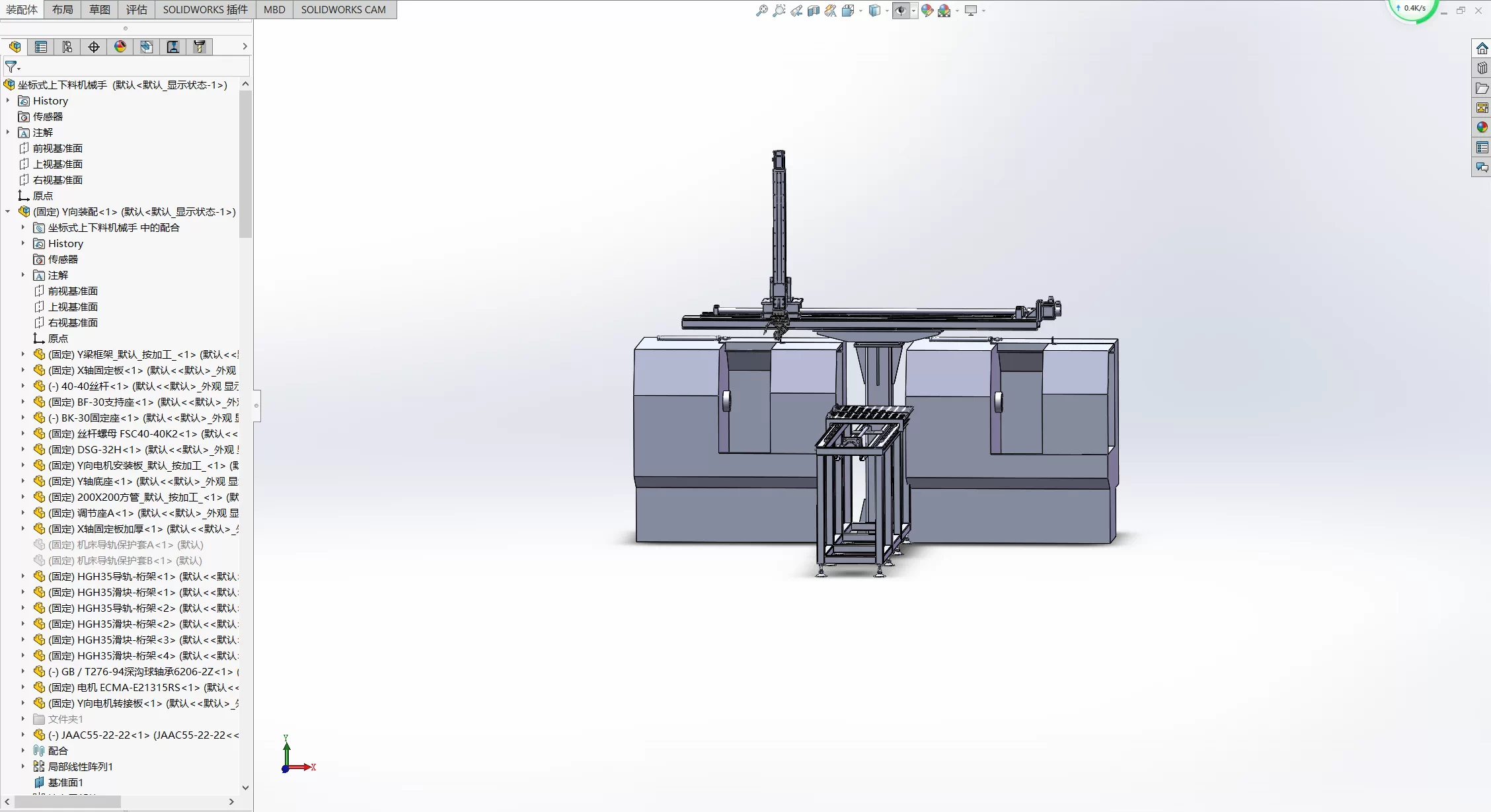Toggle the Hide/Show Items eye button
Image resolution: width=1491 pixels, height=812 pixels.
point(901,11)
